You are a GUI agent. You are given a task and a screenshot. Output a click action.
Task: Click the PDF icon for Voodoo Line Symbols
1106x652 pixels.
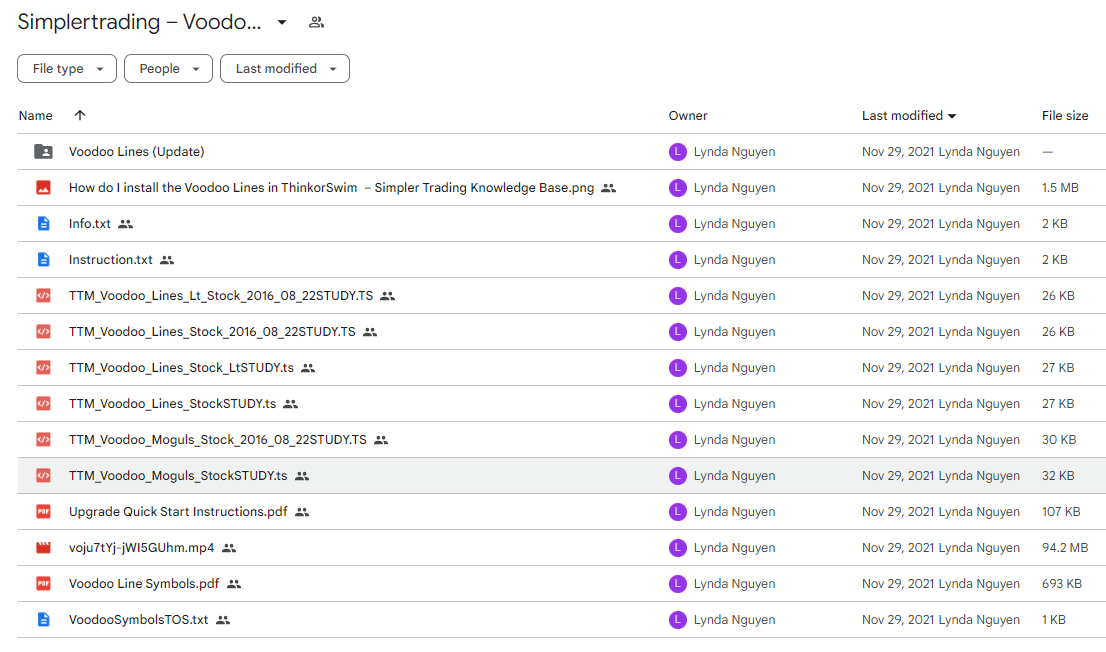43,584
